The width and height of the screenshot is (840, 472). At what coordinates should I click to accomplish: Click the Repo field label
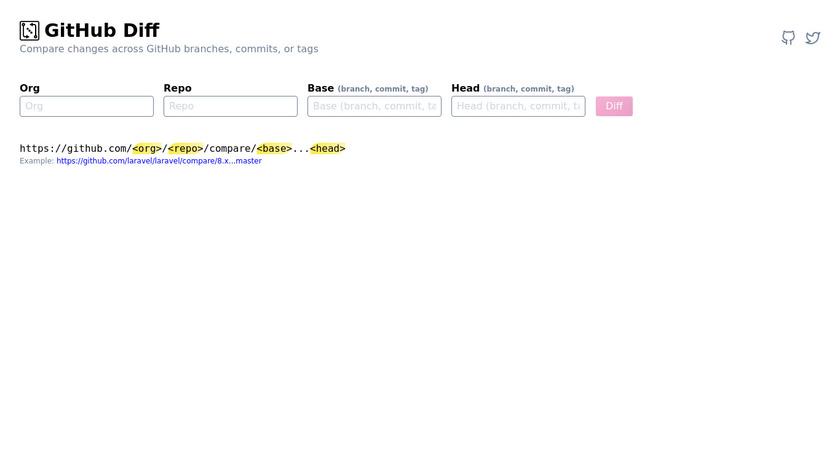177,88
